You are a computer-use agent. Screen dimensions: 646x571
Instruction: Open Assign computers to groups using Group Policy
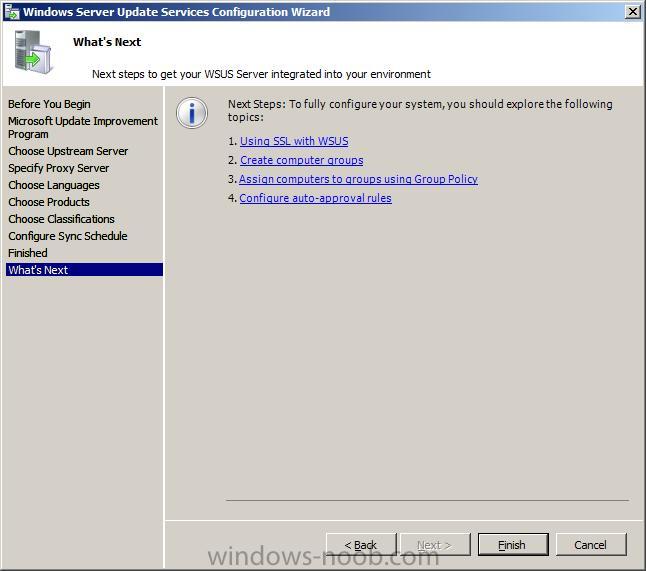coord(358,179)
